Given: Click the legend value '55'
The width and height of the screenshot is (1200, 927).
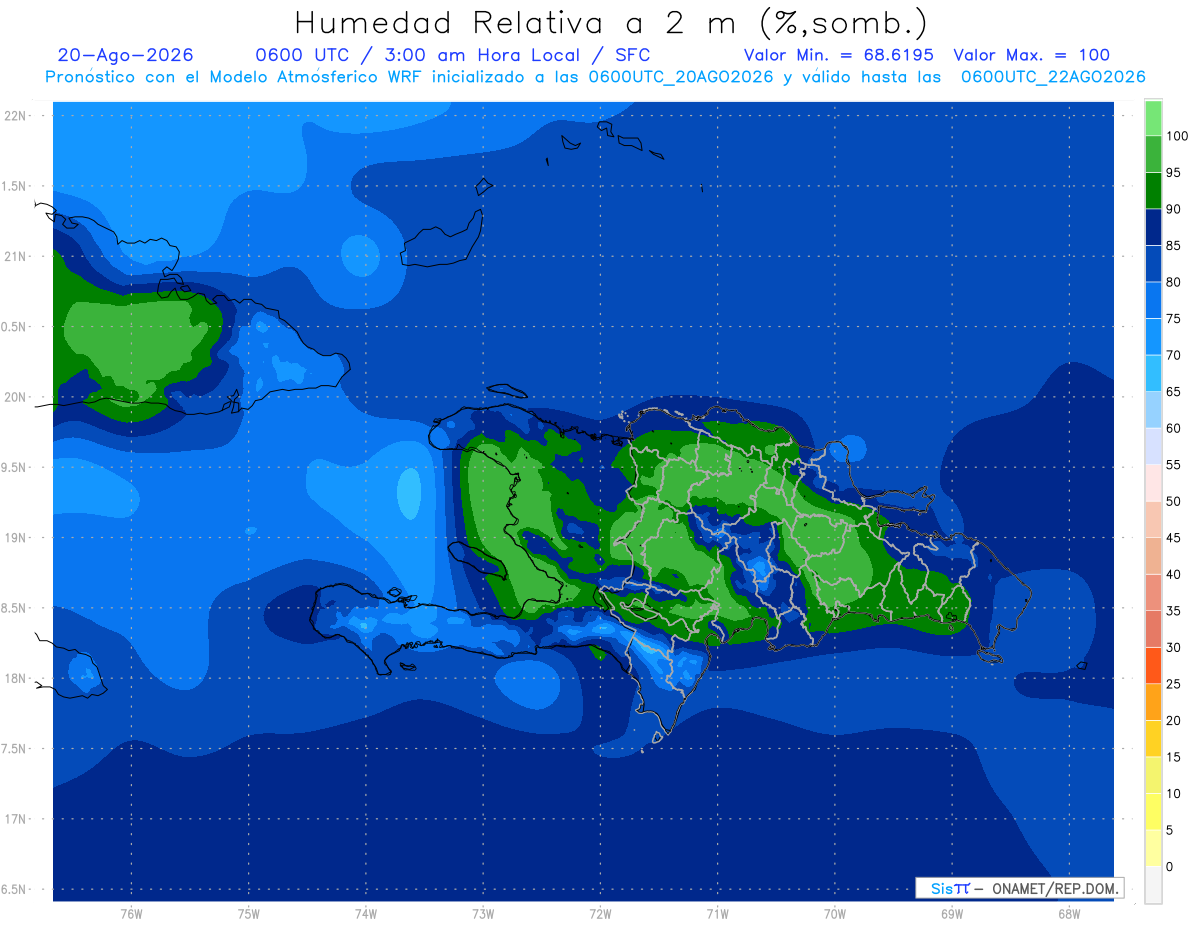Looking at the screenshot, I should (1173, 465).
